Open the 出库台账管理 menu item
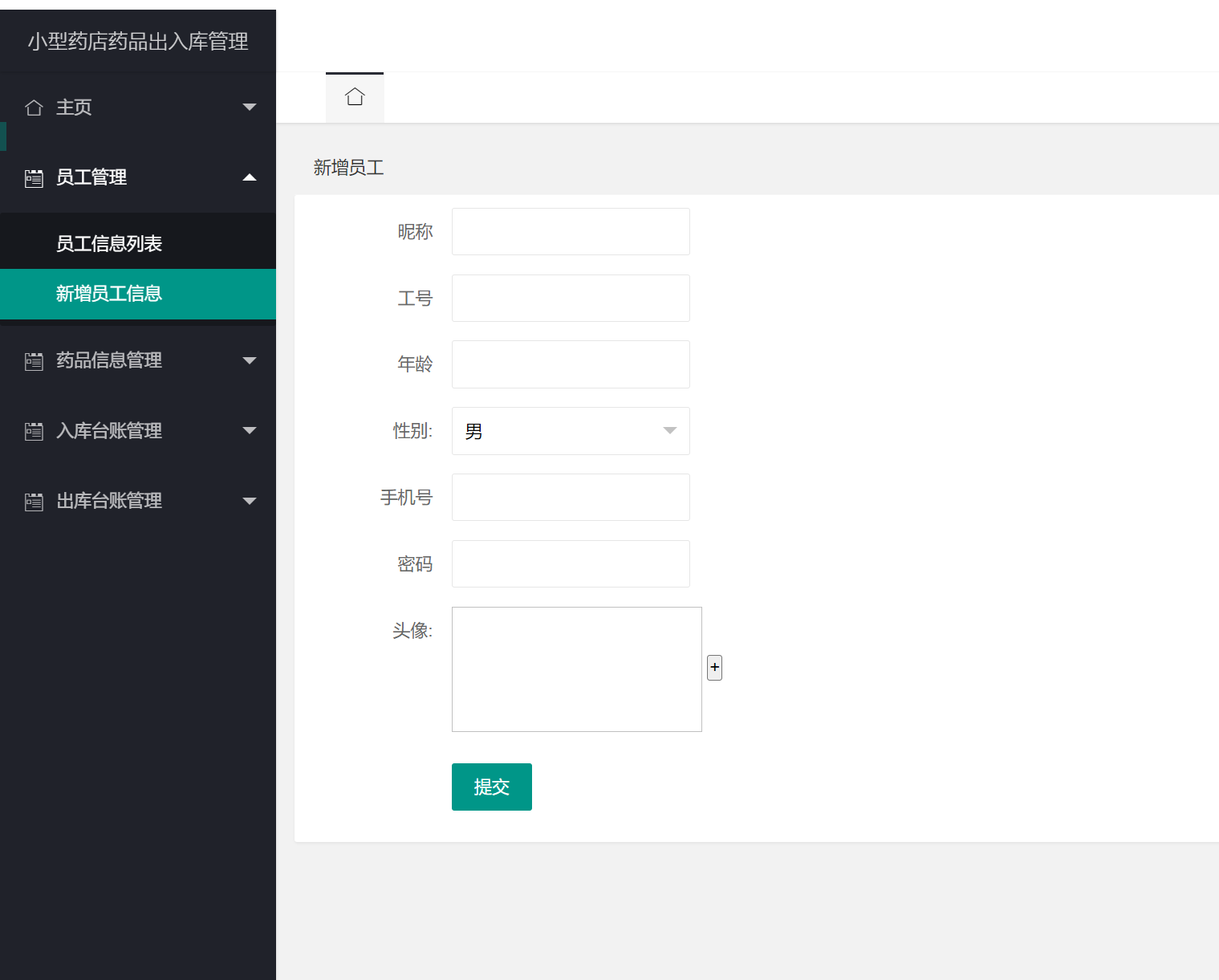The width and height of the screenshot is (1219, 980). [138, 501]
